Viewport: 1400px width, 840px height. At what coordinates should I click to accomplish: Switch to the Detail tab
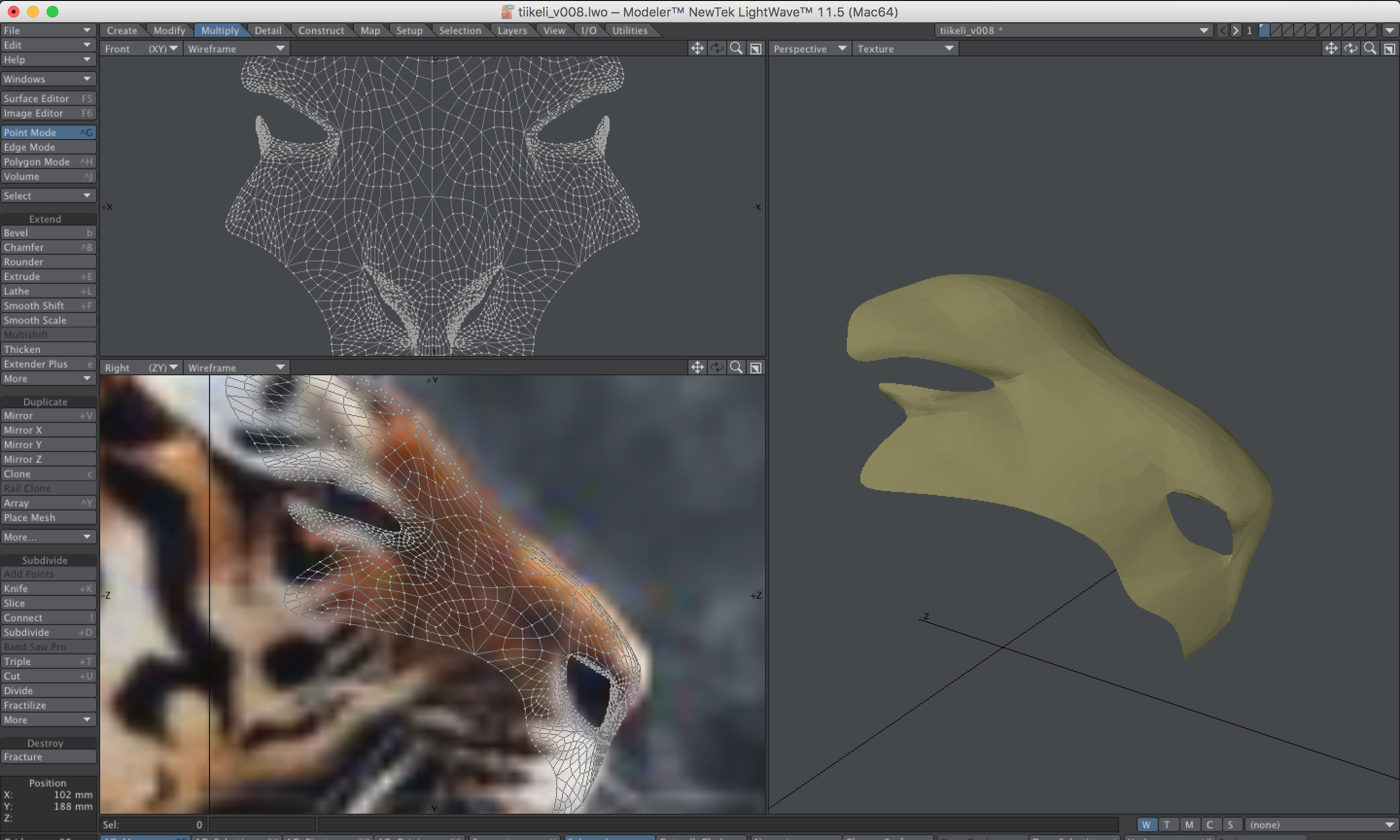(268, 30)
